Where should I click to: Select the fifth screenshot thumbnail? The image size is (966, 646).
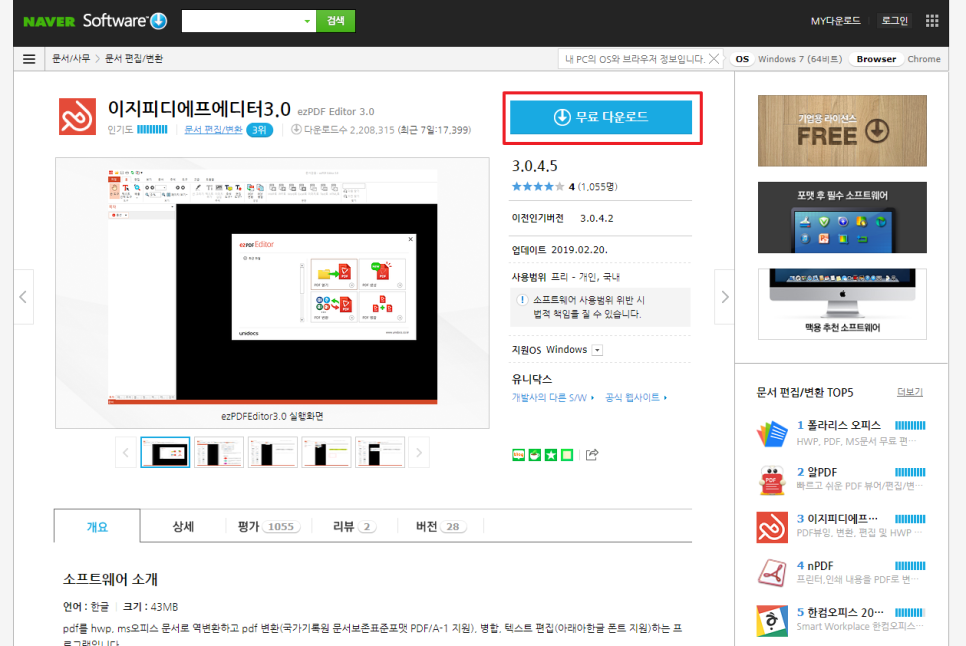click(380, 453)
